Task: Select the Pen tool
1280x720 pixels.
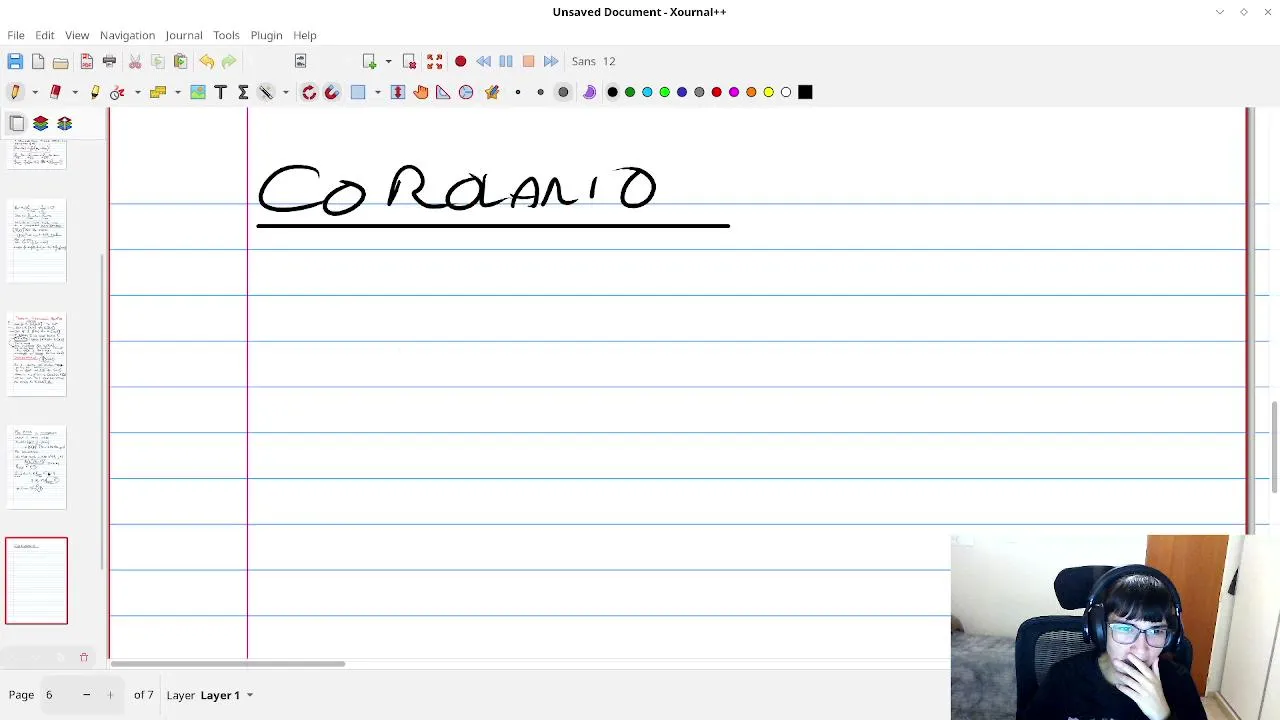Action: [15, 92]
